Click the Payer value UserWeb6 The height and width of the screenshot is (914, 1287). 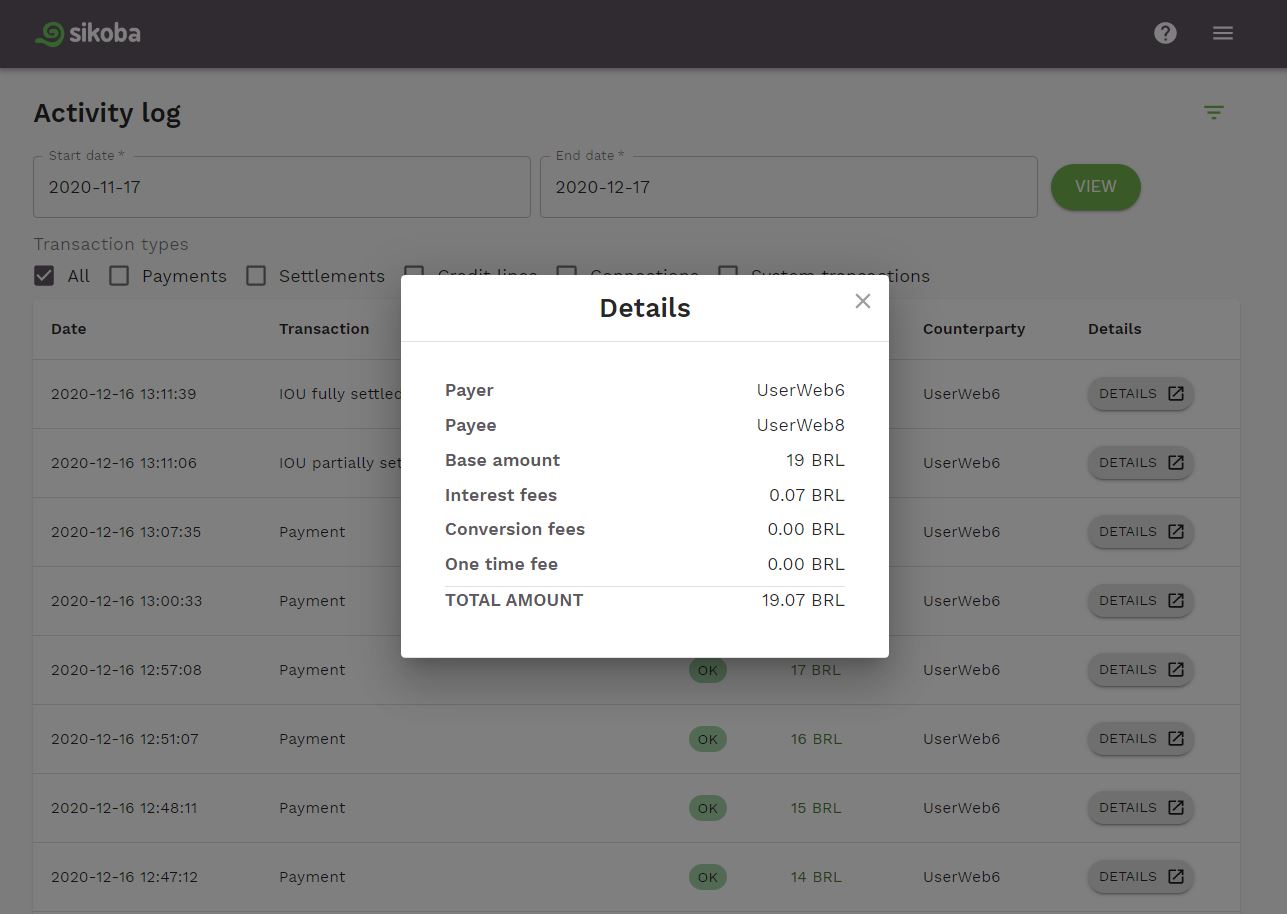coord(801,390)
